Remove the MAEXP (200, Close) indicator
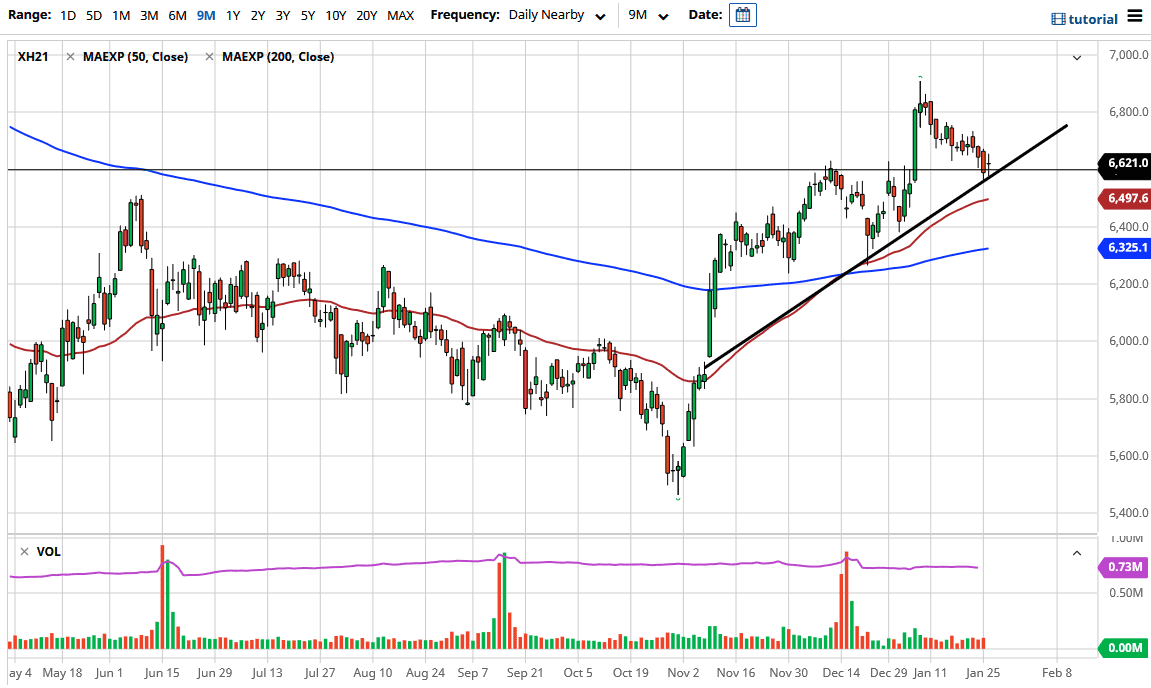 [x=209, y=57]
